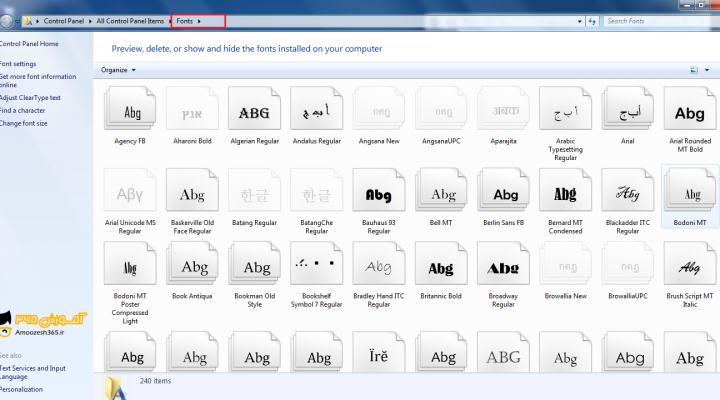The width and height of the screenshot is (720, 400).
Task: Select the Bell MT font icon
Action: click(441, 190)
